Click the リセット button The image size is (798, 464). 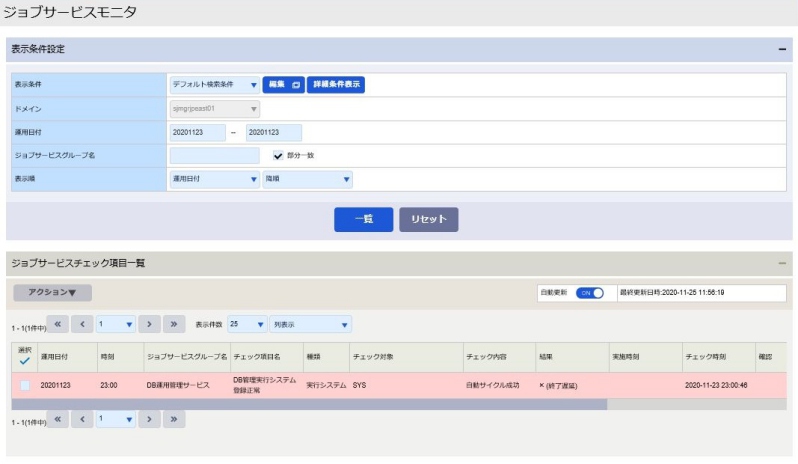click(x=429, y=219)
